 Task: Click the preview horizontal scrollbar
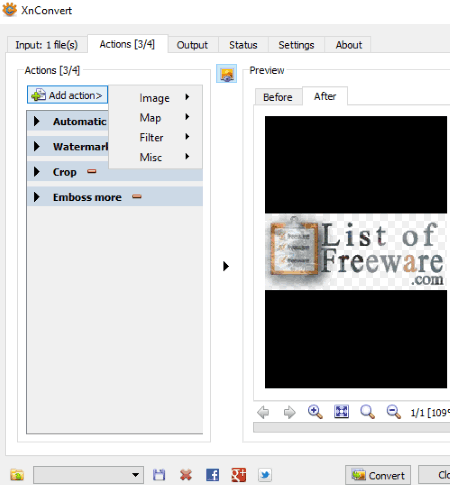coord(352,428)
